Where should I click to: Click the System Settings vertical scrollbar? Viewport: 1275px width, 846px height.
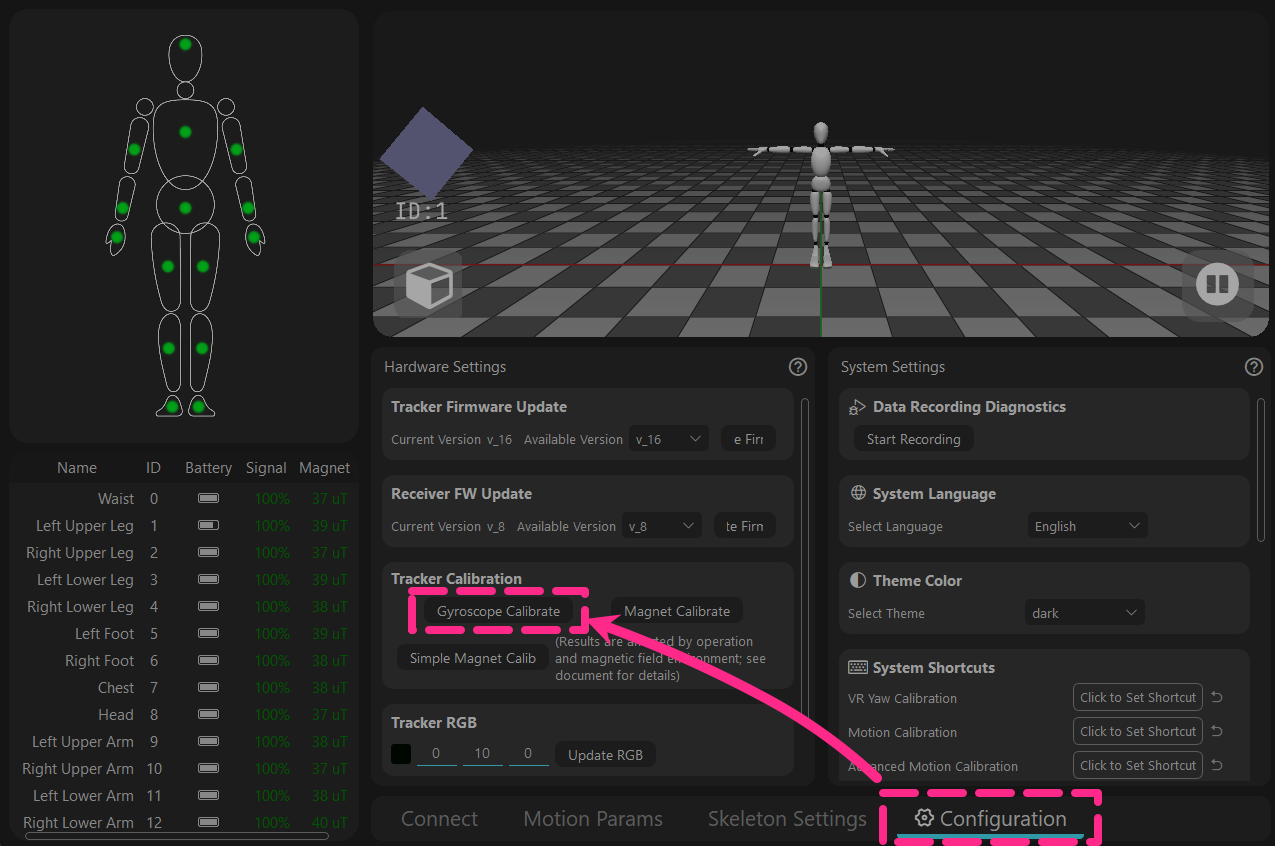(x=1261, y=470)
